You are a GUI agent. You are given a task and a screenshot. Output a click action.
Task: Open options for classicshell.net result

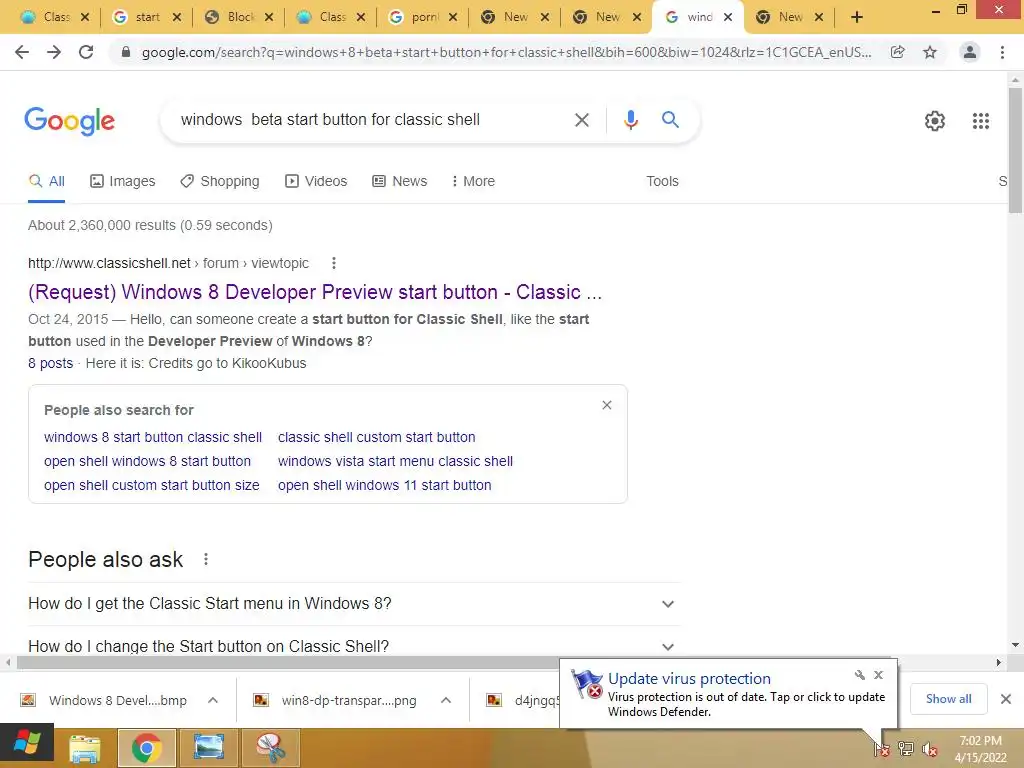334,263
